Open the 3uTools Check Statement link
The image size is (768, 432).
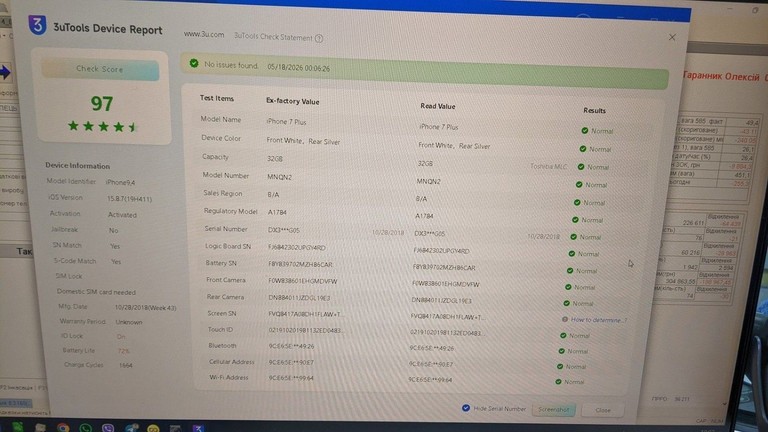pos(273,37)
